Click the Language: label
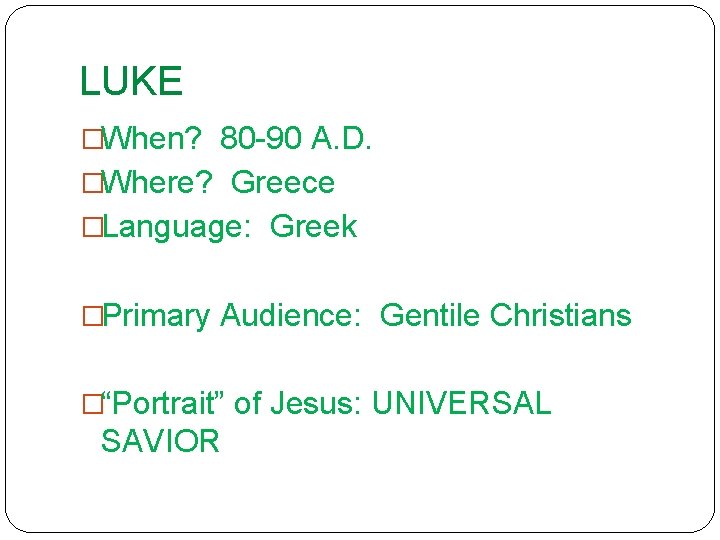720x540 pixels. 177,227
